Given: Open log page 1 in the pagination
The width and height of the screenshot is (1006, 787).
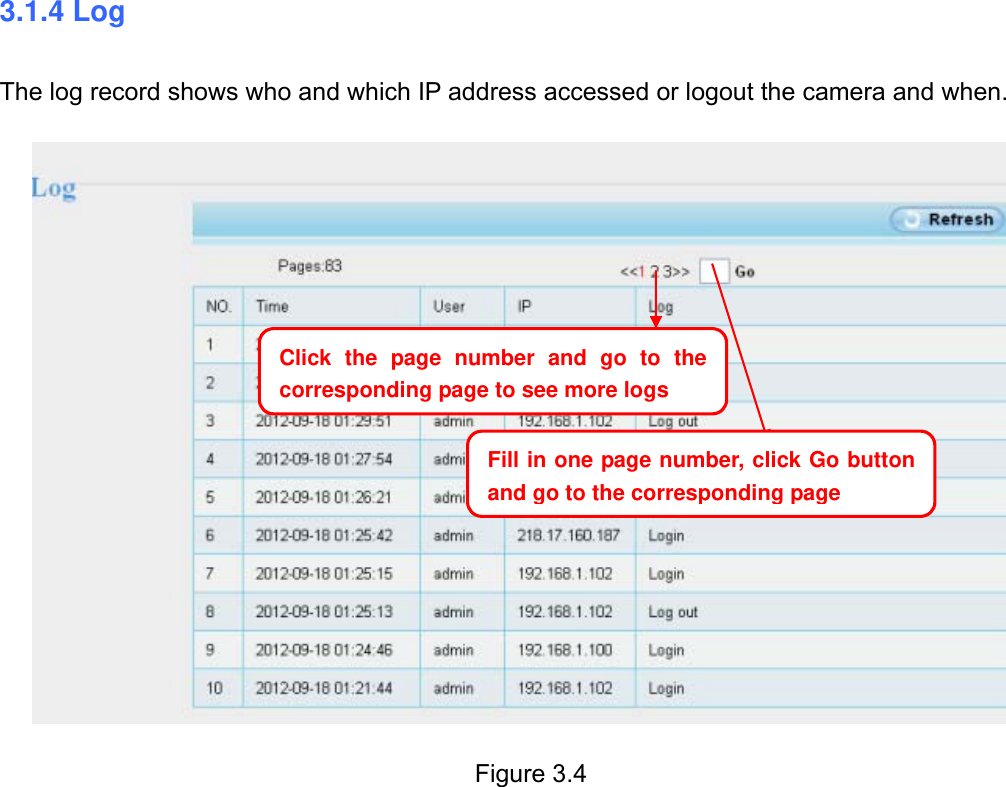Looking at the screenshot, I should 641,272.
